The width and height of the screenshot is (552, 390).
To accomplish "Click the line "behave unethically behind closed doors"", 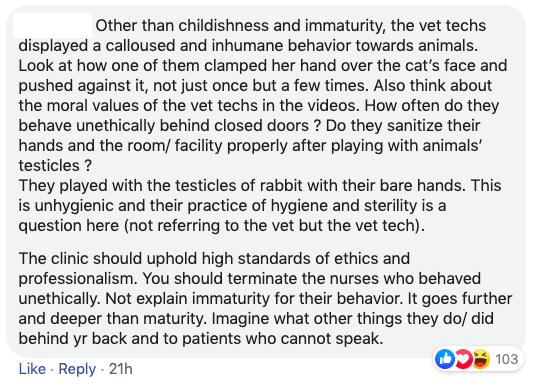I will pos(249,126).
